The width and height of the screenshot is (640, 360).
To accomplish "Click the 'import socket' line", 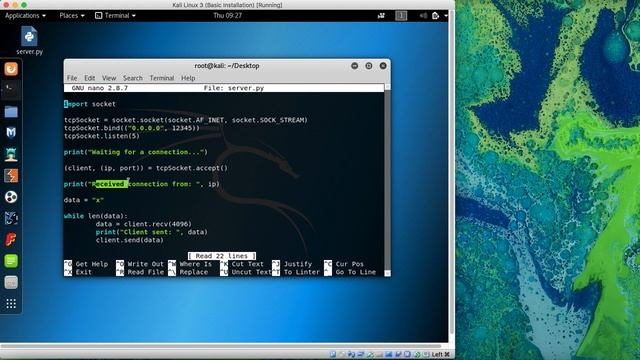I will click(90, 104).
